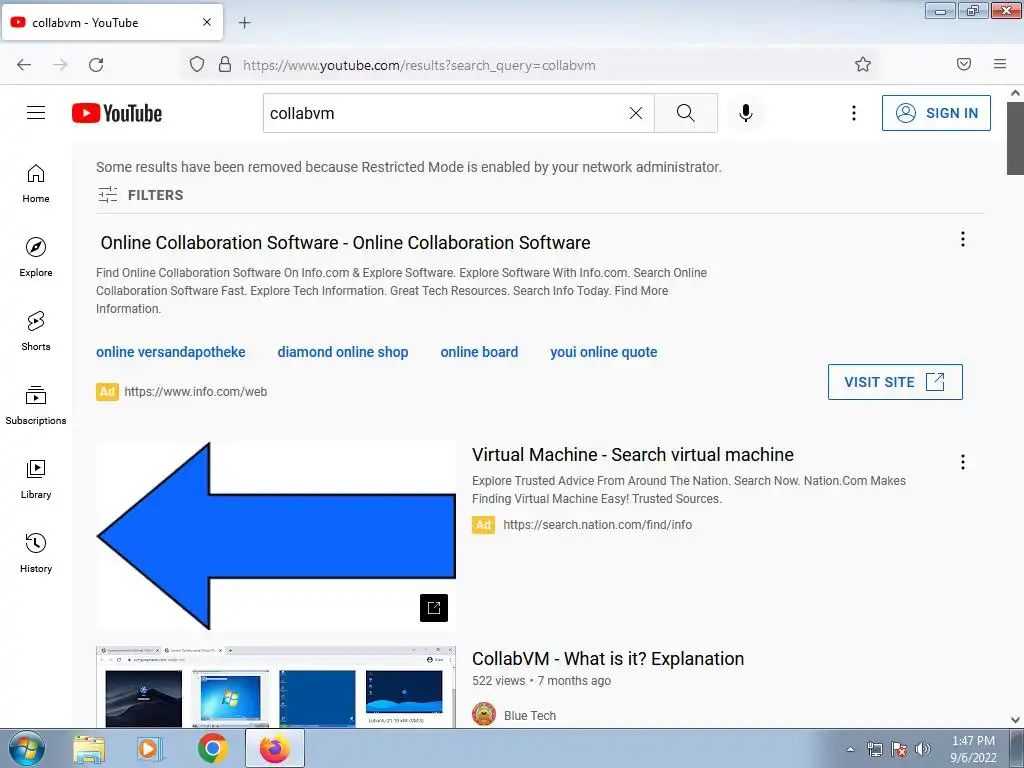The image size is (1024, 768).
Task: Click the volume speaker tray icon
Action: 923,749
